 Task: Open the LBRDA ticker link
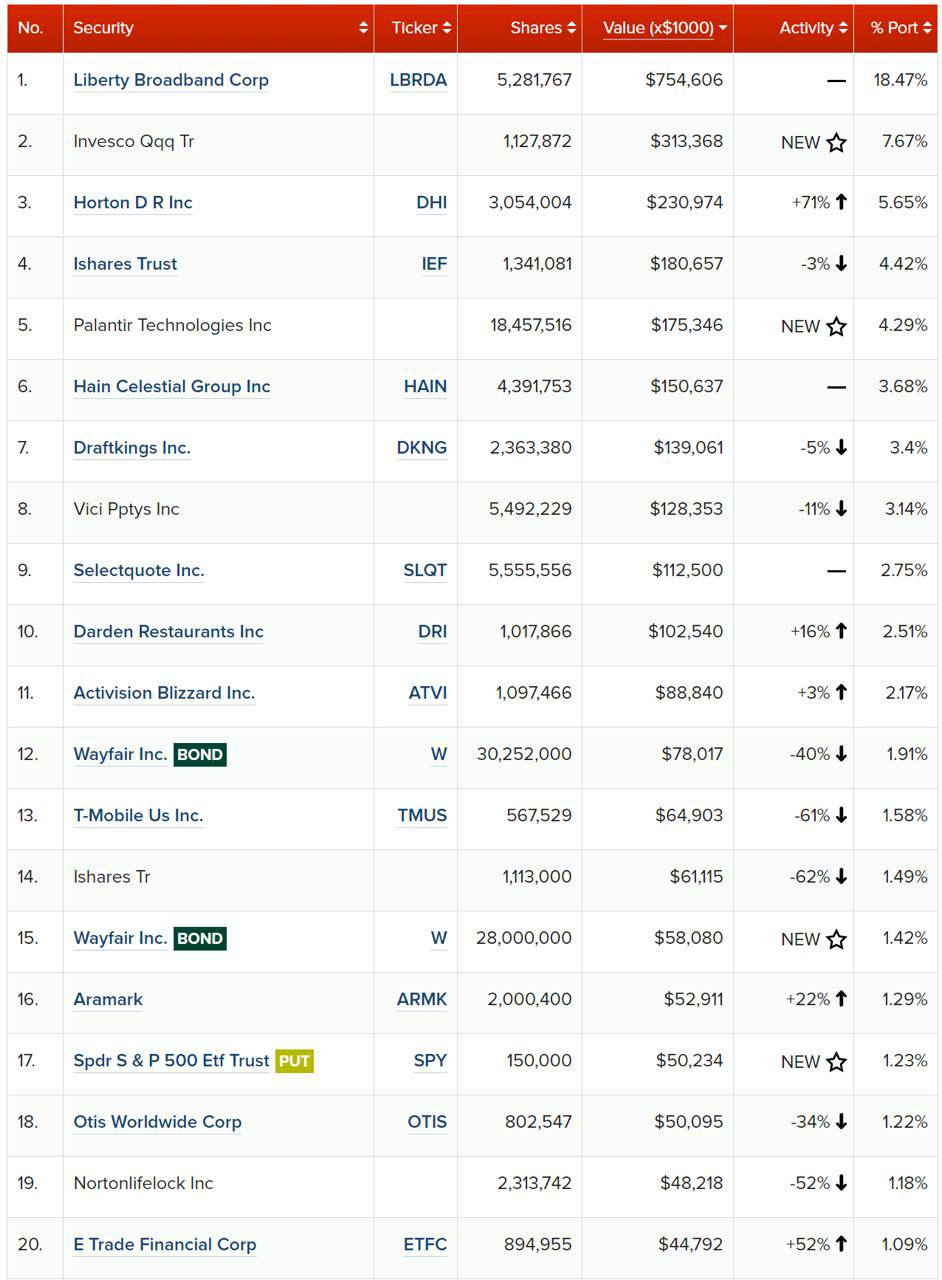418,80
